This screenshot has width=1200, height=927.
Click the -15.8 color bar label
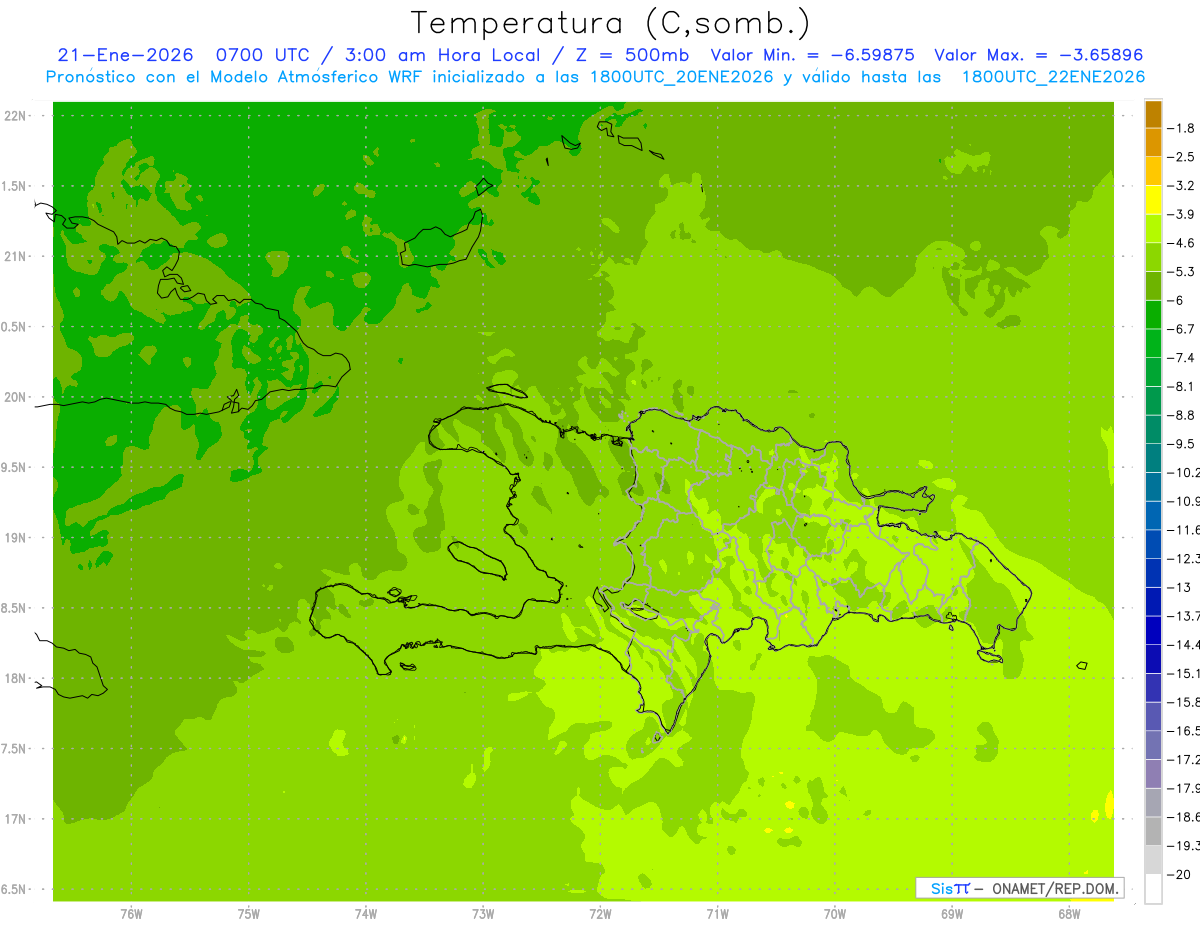click(x=1183, y=702)
